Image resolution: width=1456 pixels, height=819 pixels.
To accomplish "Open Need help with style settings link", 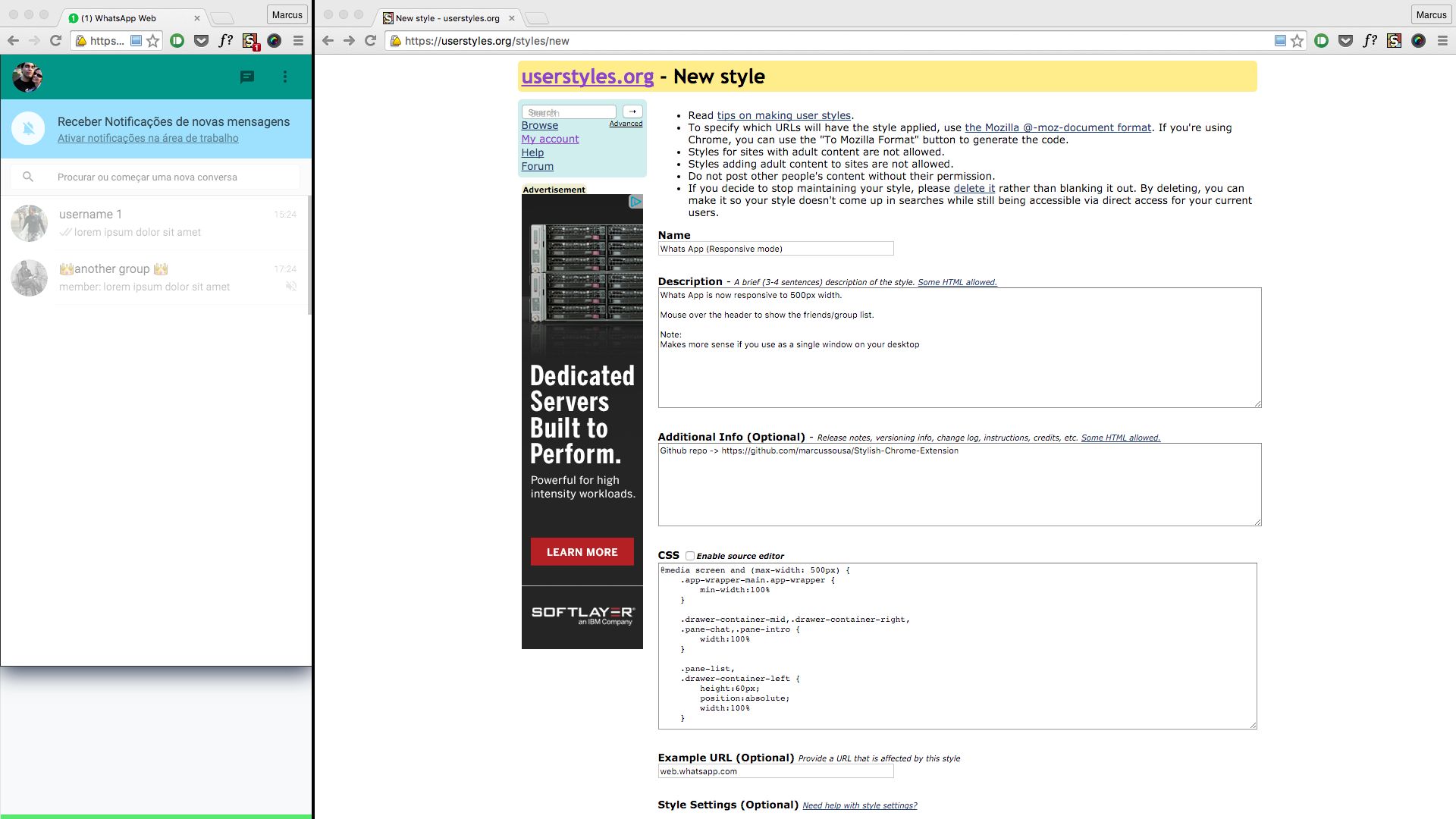I will (860, 805).
